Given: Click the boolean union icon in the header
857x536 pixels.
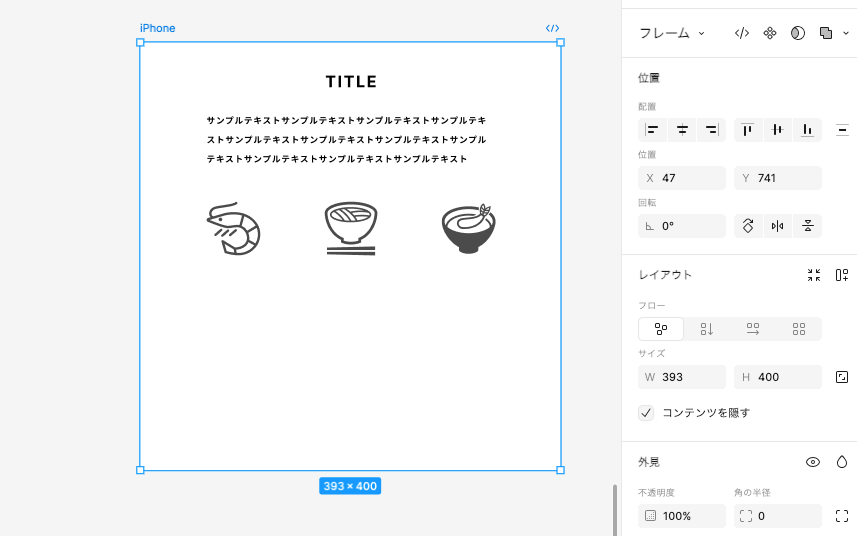Looking at the screenshot, I should (826, 33).
